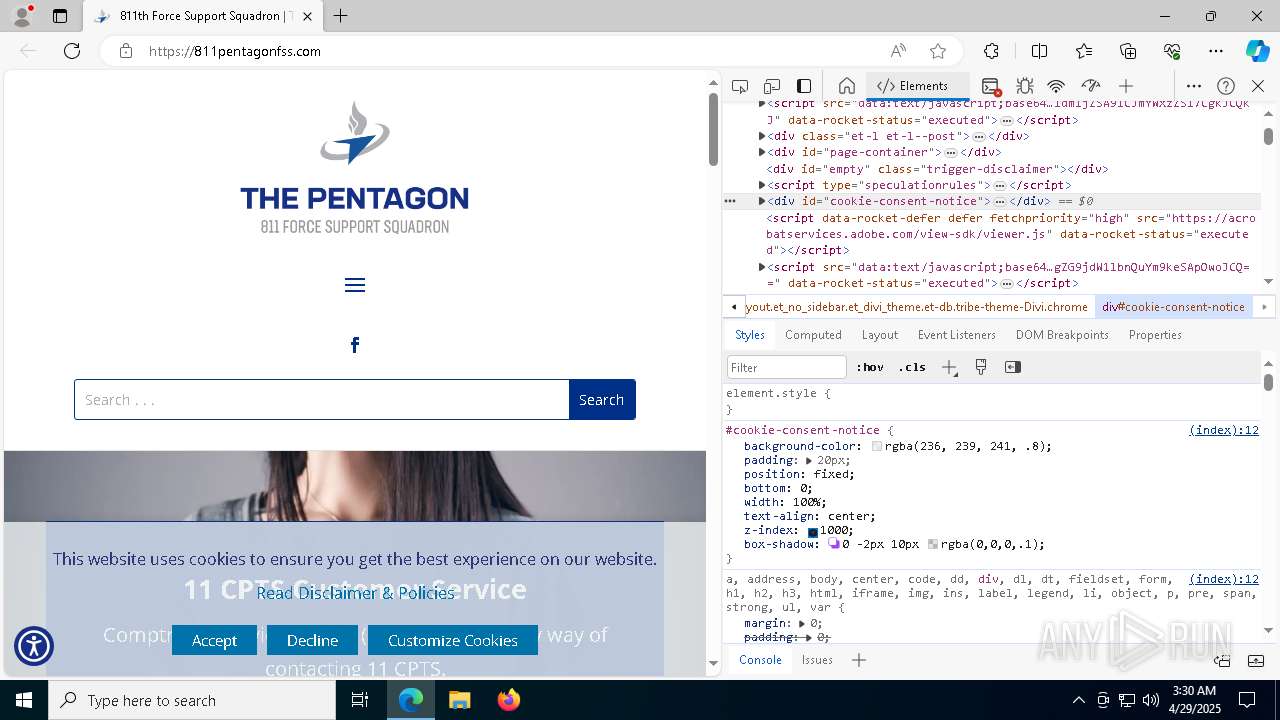Expand the base64 script node below viewer.js

pos(762,267)
